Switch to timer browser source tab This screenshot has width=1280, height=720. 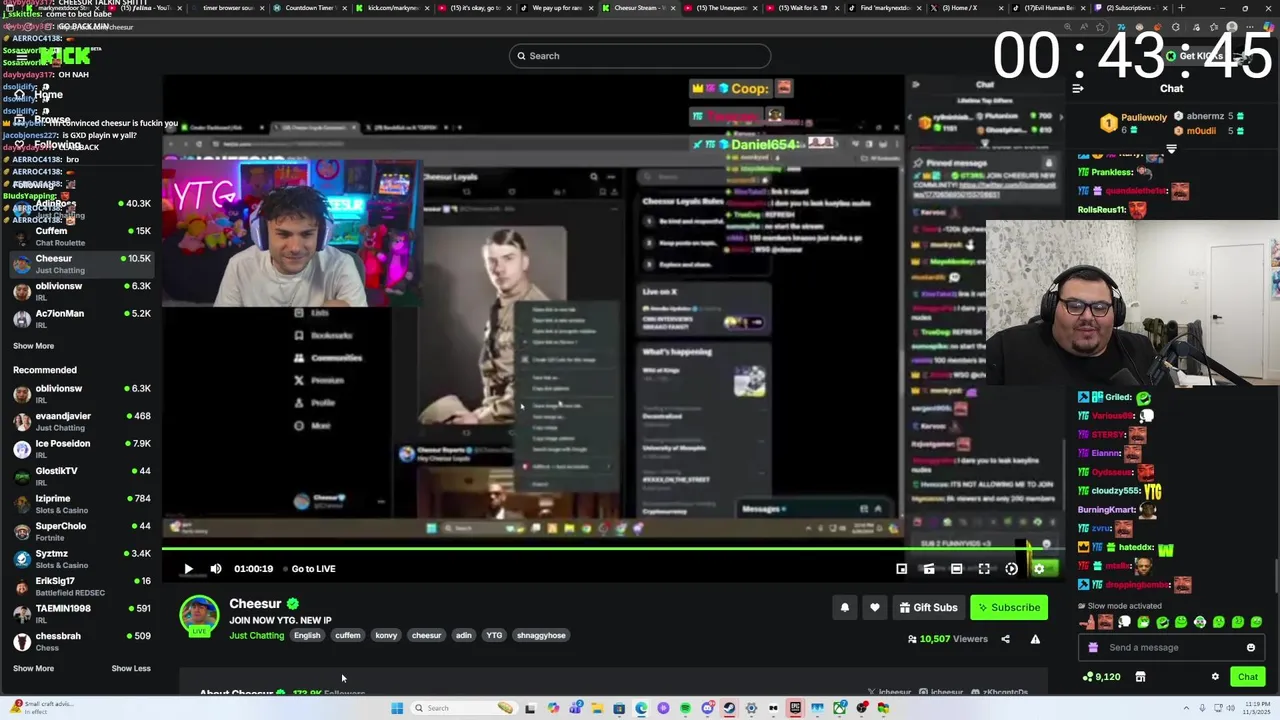[228, 8]
